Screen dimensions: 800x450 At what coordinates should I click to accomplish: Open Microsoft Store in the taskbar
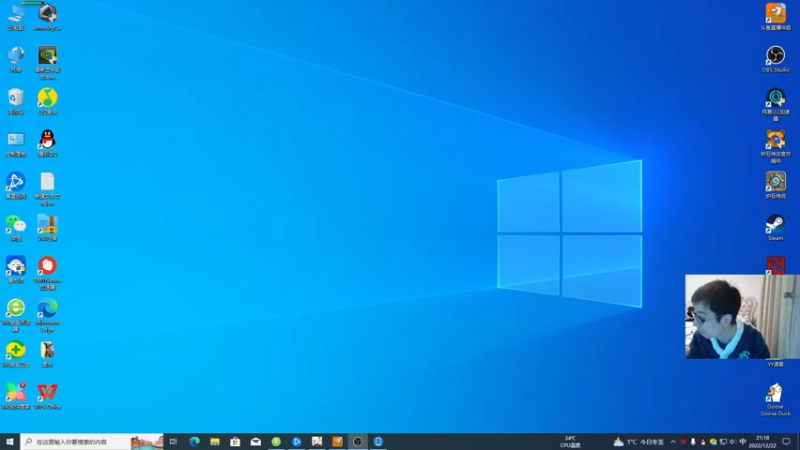pos(235,441)
